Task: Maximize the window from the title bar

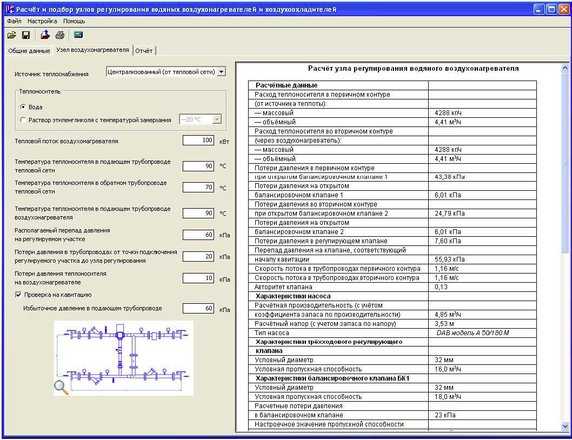Action: coord(552,9)
